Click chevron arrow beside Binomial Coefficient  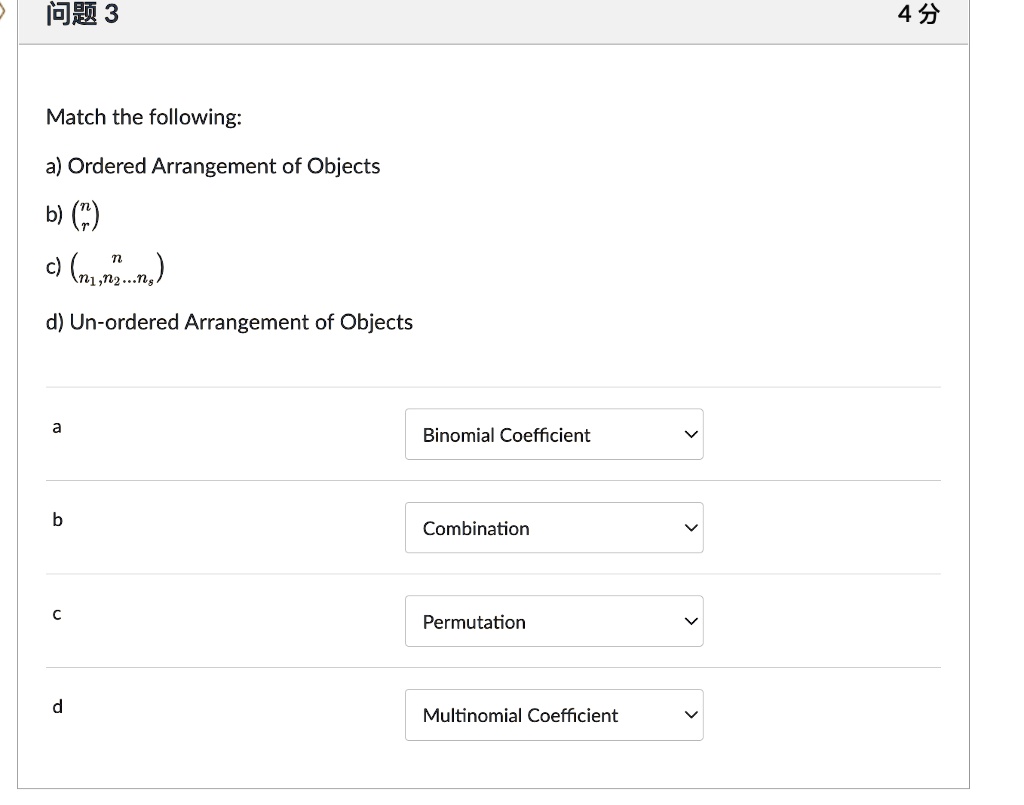click(x=687, y=435)
